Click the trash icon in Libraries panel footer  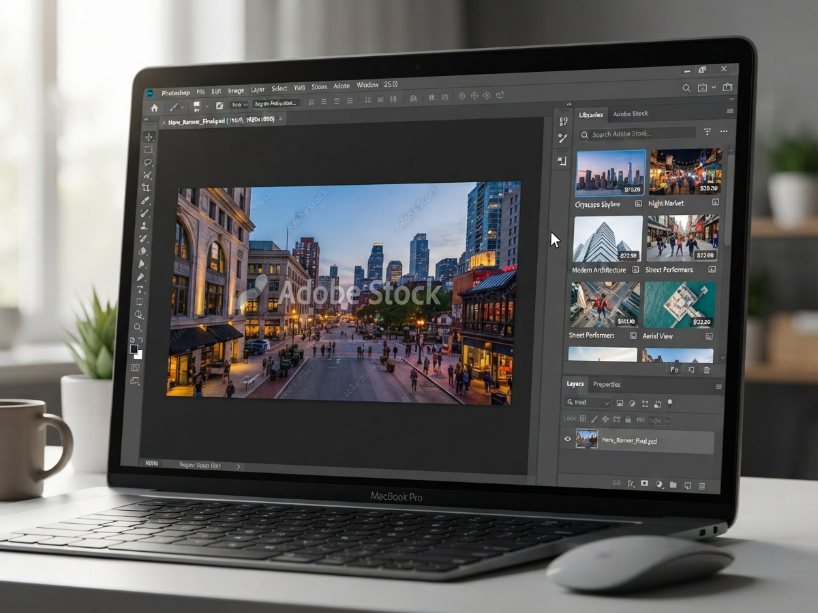(x=707, y=370)
